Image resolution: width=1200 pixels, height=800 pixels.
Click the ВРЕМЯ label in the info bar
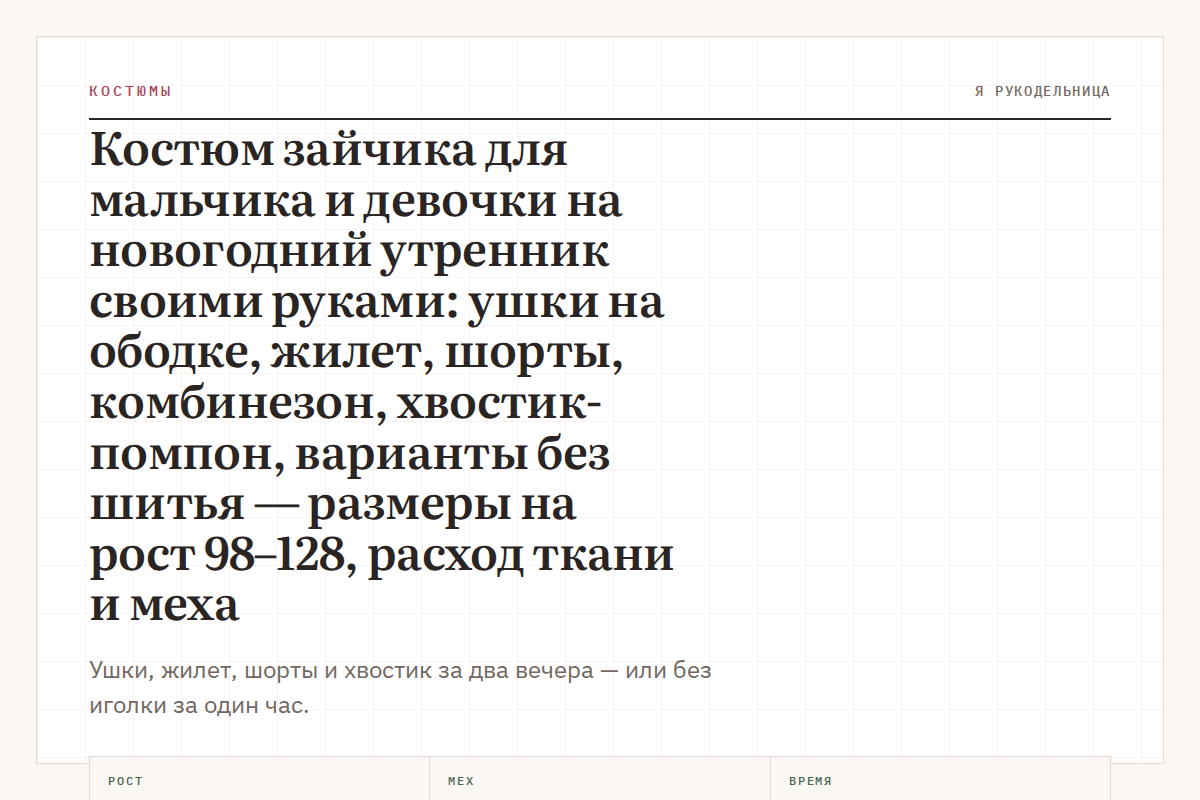click(x=810, y=781)
